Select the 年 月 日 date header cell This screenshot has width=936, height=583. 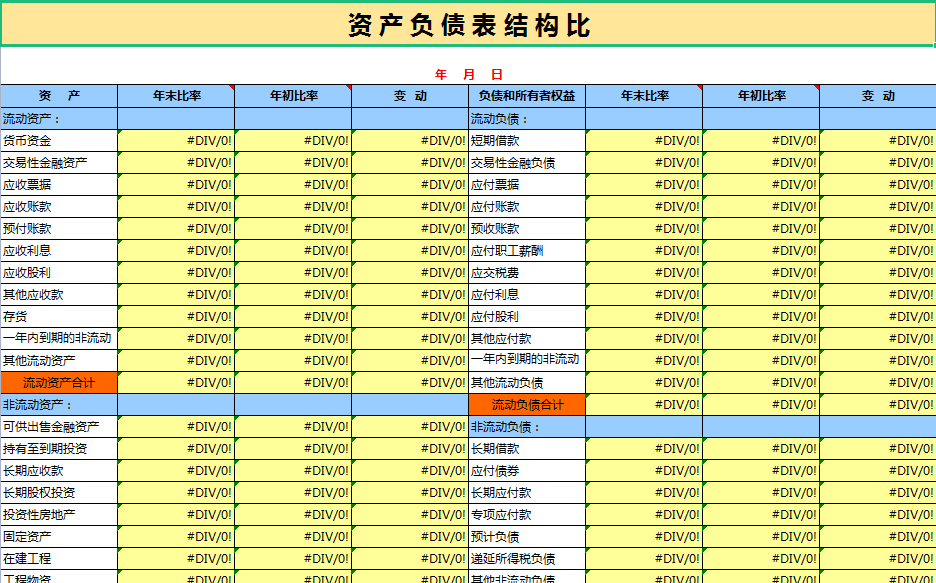point(466,72)
